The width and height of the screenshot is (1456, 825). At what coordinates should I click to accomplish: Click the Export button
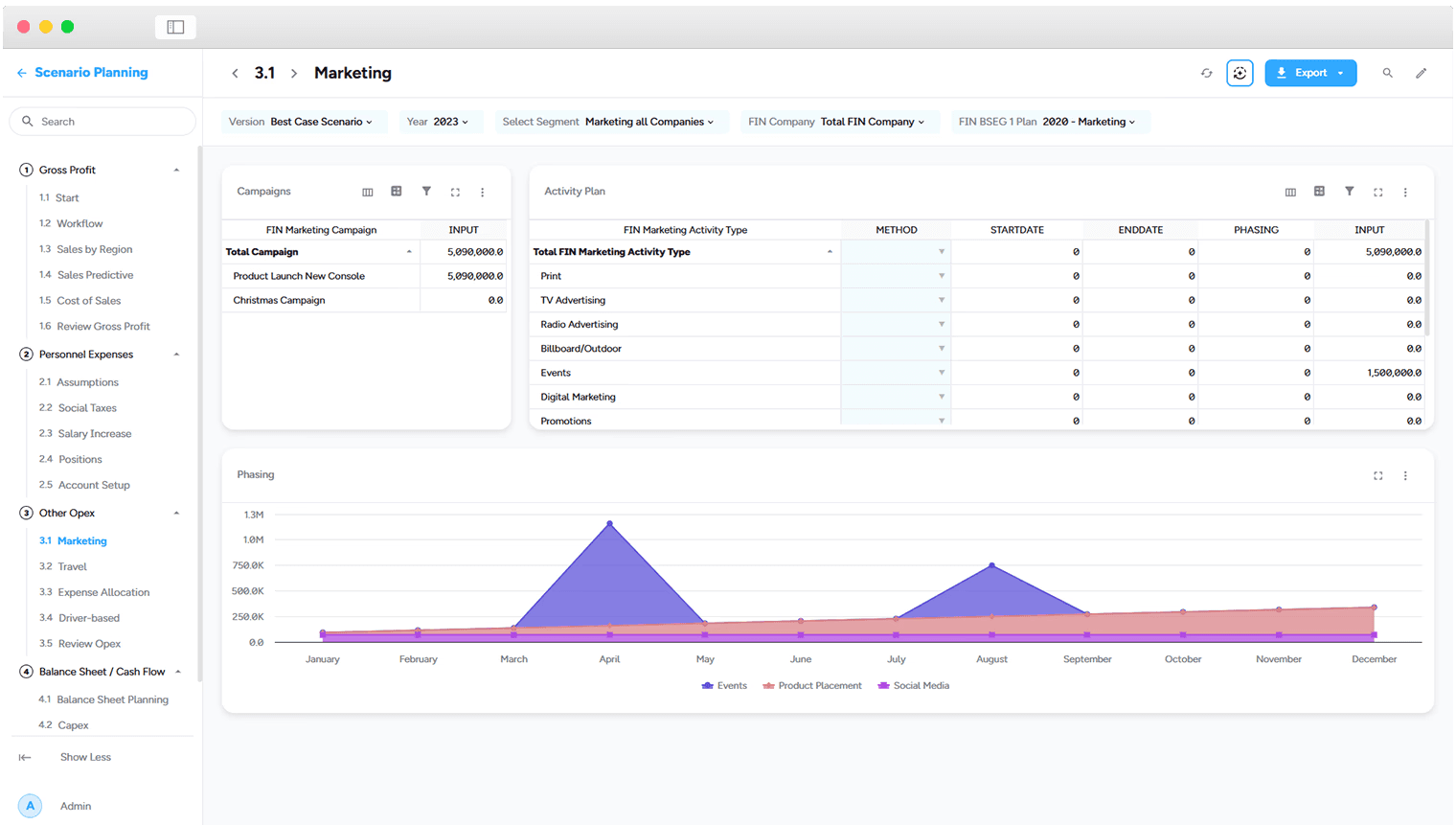1310,73
